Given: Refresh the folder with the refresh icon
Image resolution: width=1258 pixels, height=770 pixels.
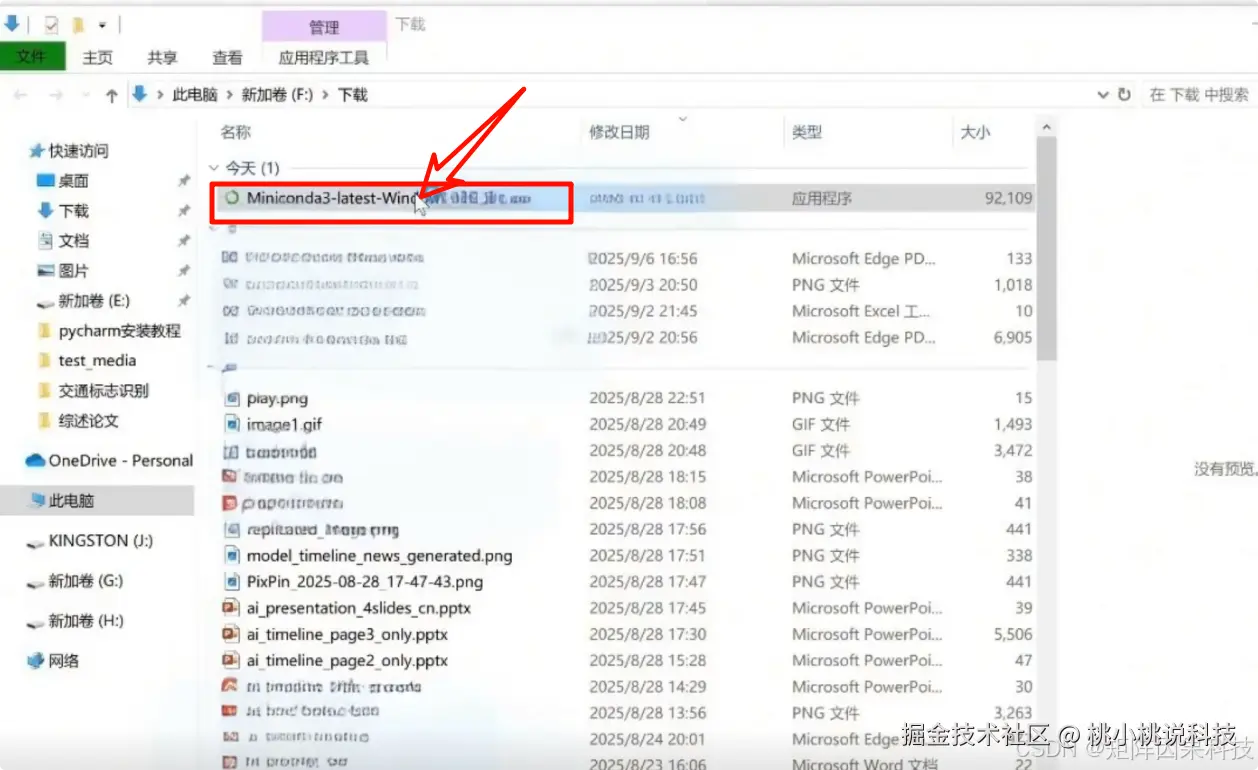Looking at the screenshot, I should click(1124, 94).
